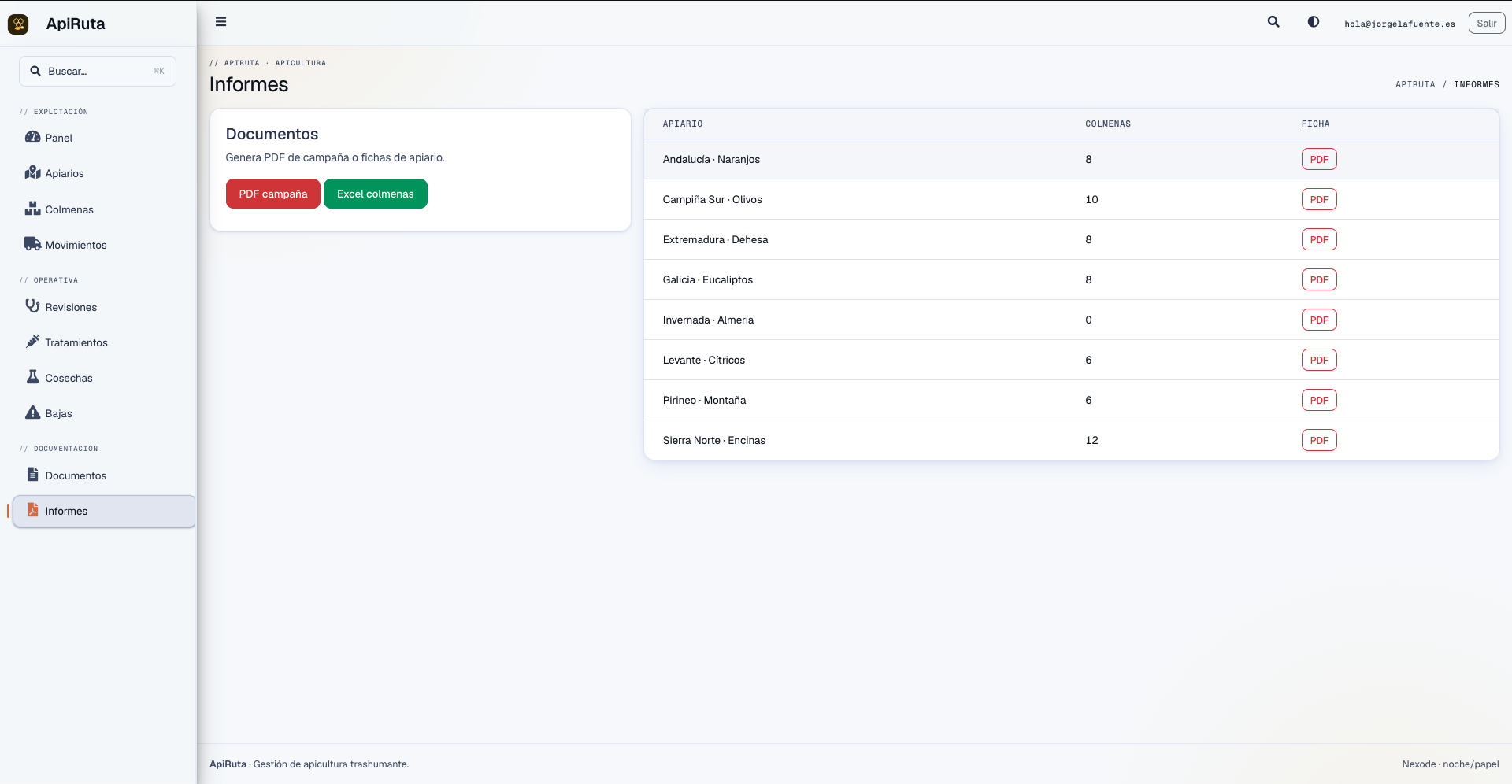This screenshot has height=784, width=1512.
Task: Download PDF for Sierra Norte · Encinas
Action: 1319,440
